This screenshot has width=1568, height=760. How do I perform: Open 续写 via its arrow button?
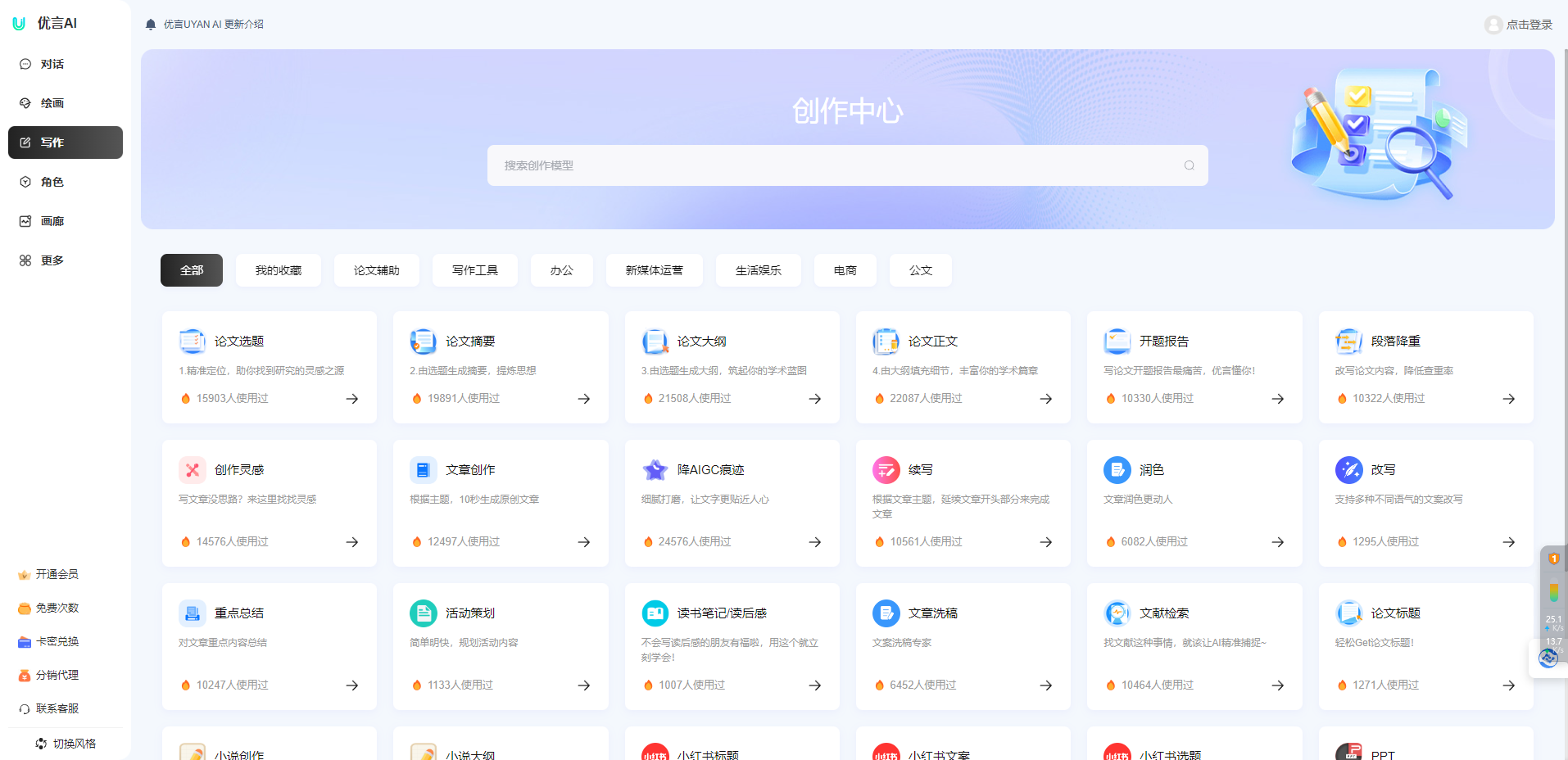click(x=1045, y=541)
